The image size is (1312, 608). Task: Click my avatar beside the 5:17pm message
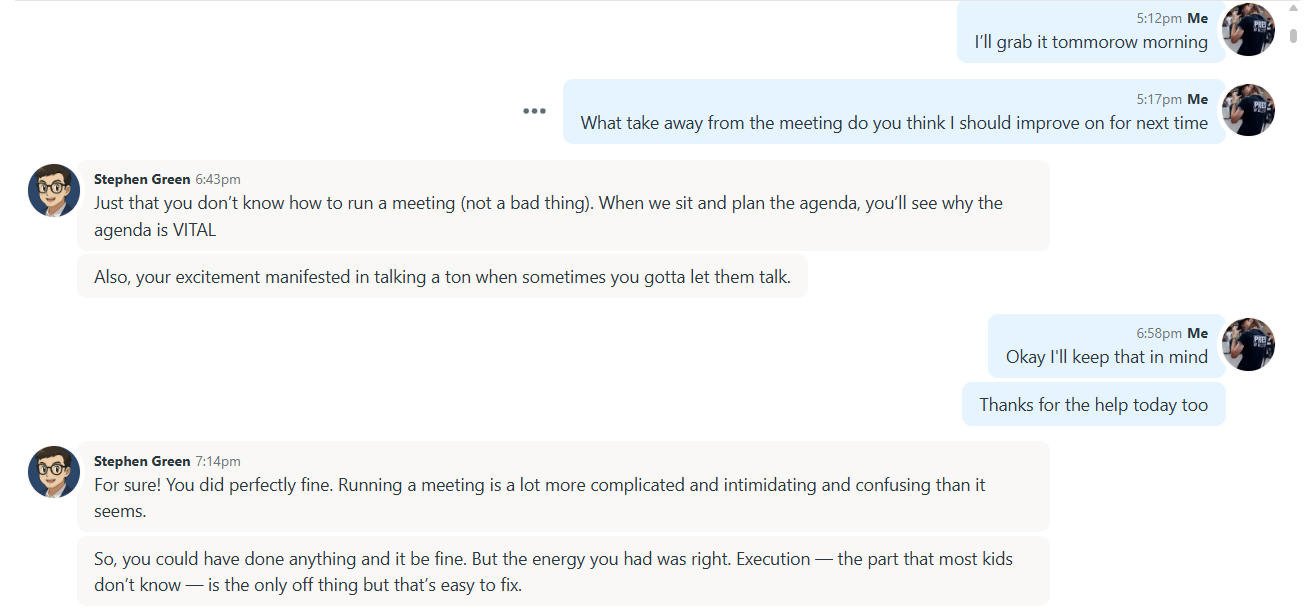(1248, 110)
